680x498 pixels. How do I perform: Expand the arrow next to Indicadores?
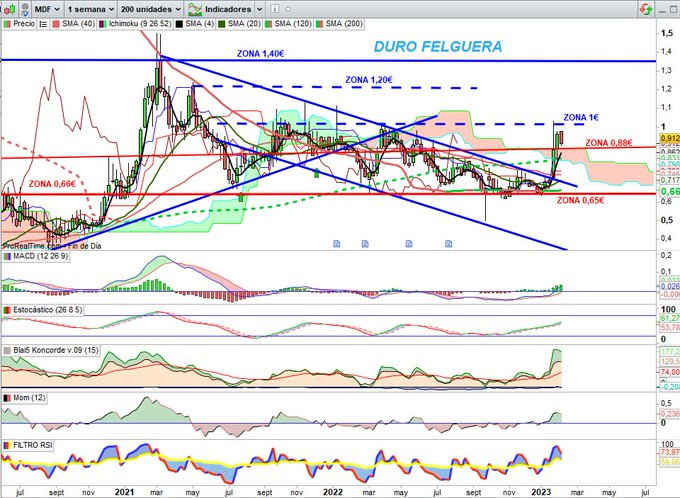(x=259, y=9)
